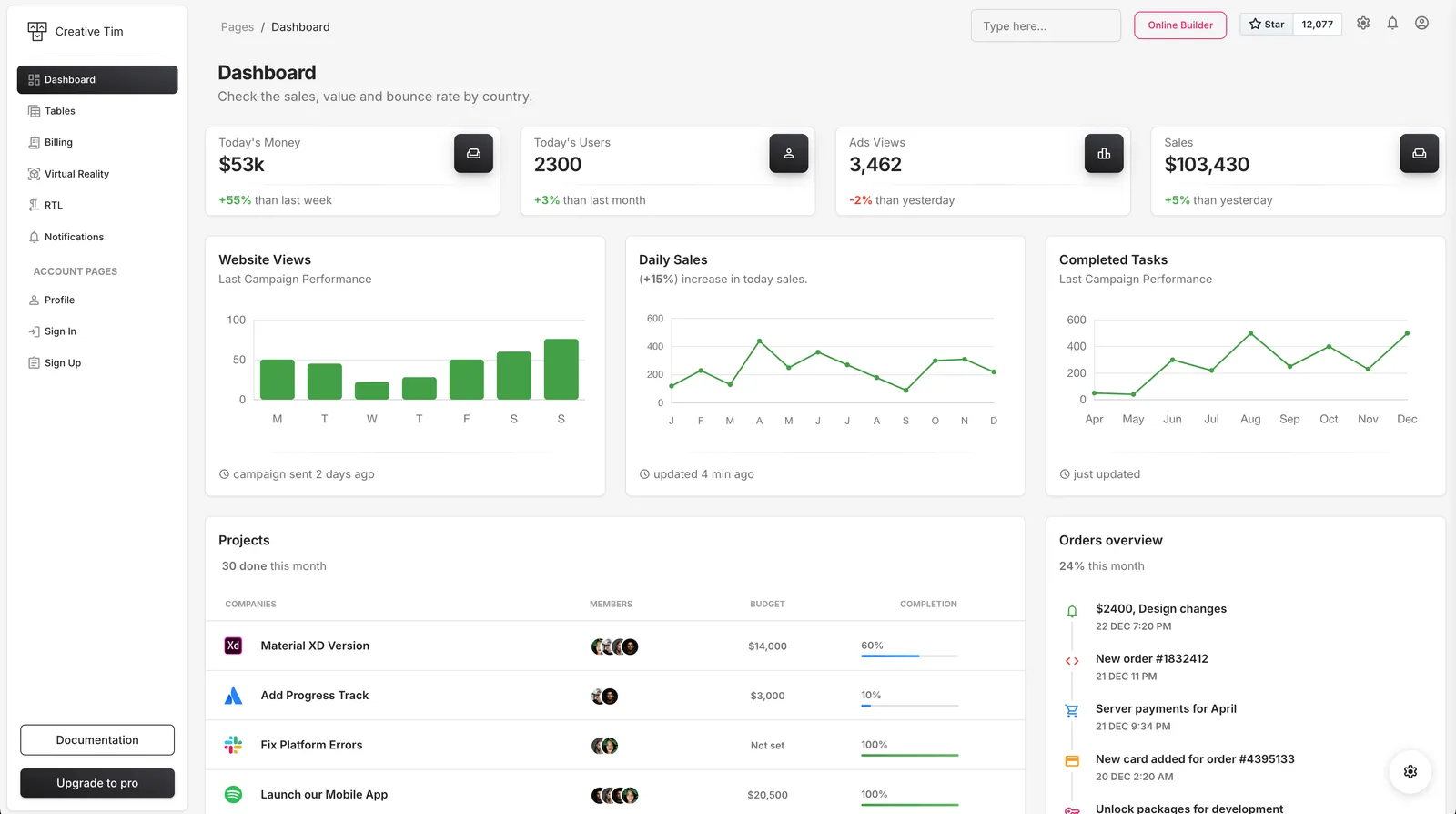Click the Today's Users person icon

click(789, 153)
